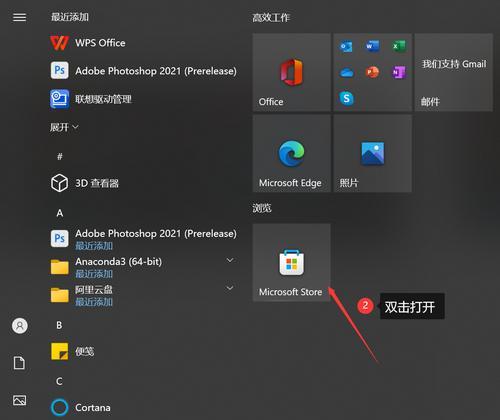Open the 邮件 mail tile

coord(454,72)
